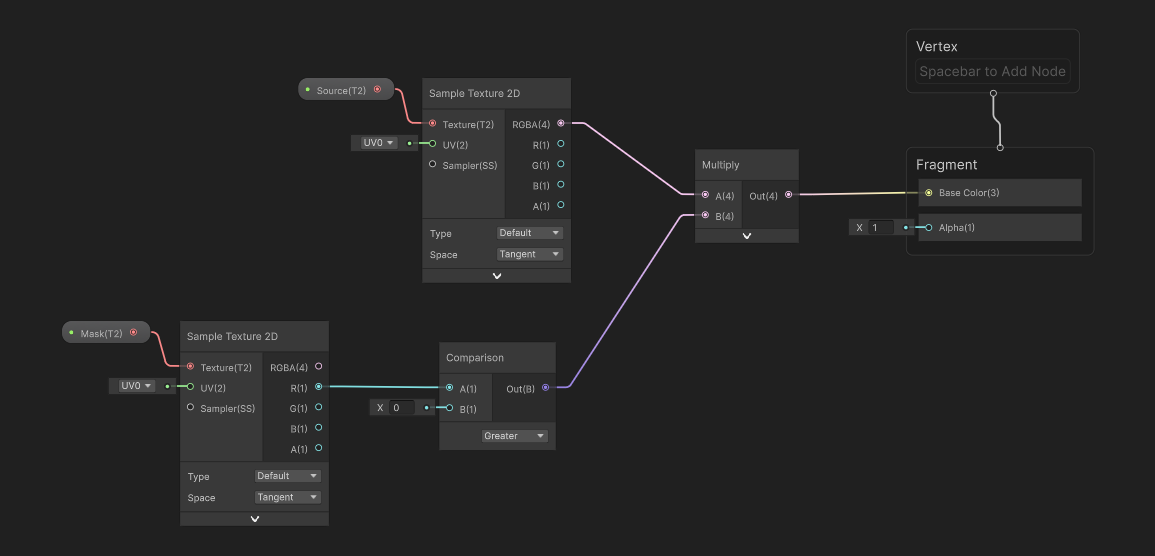
Task: Collapse the top Sample Texture 2D node chevron
Action: [x=496, y=276]
